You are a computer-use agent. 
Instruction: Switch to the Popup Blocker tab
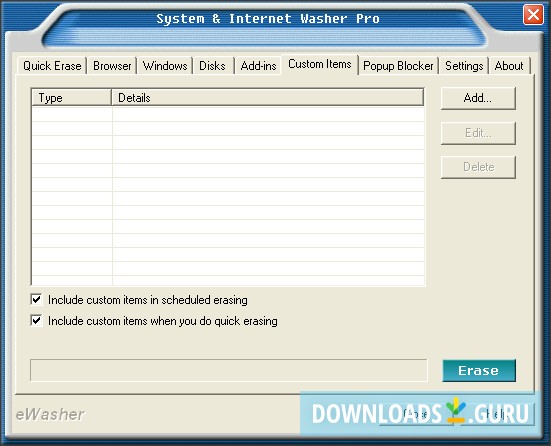[398, 66]
